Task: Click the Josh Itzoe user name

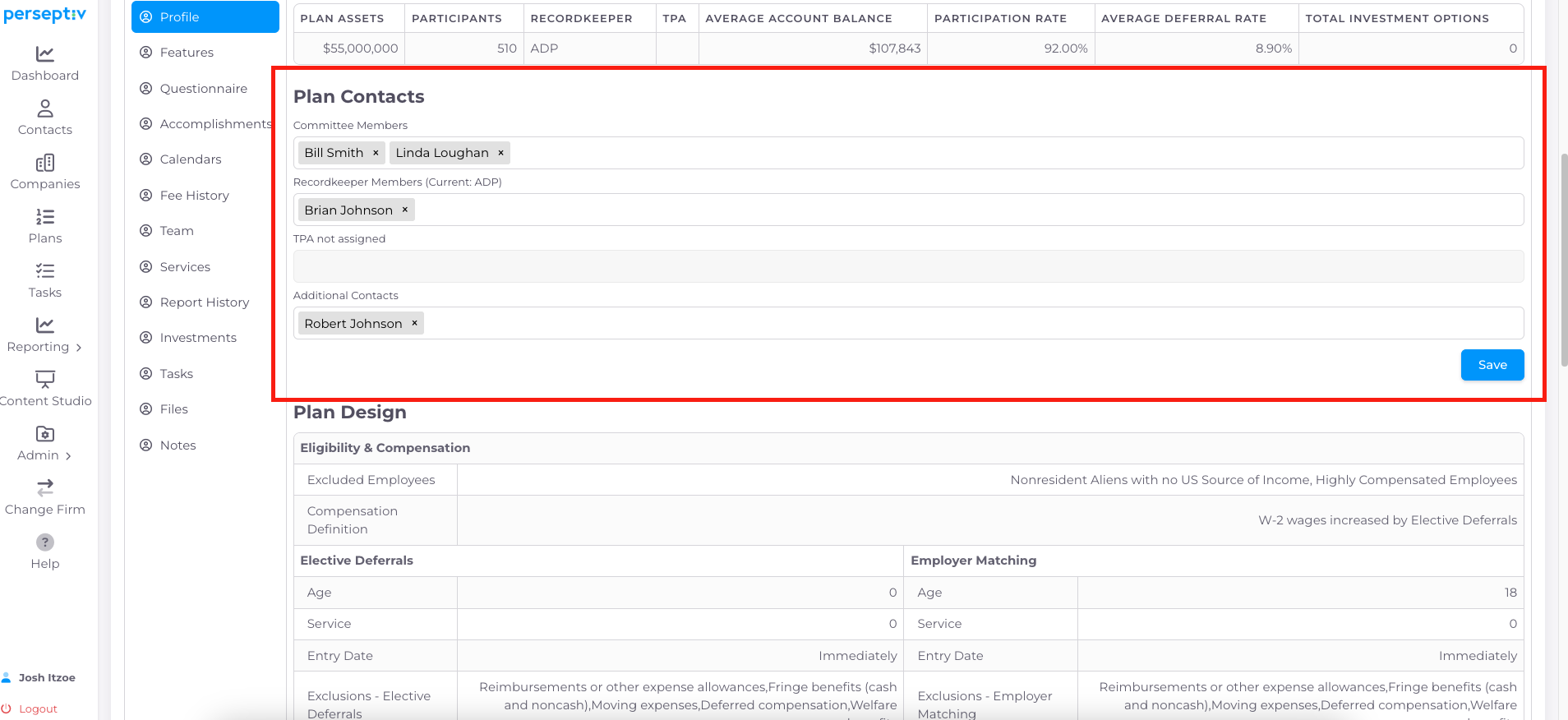Action: [47, 677]
